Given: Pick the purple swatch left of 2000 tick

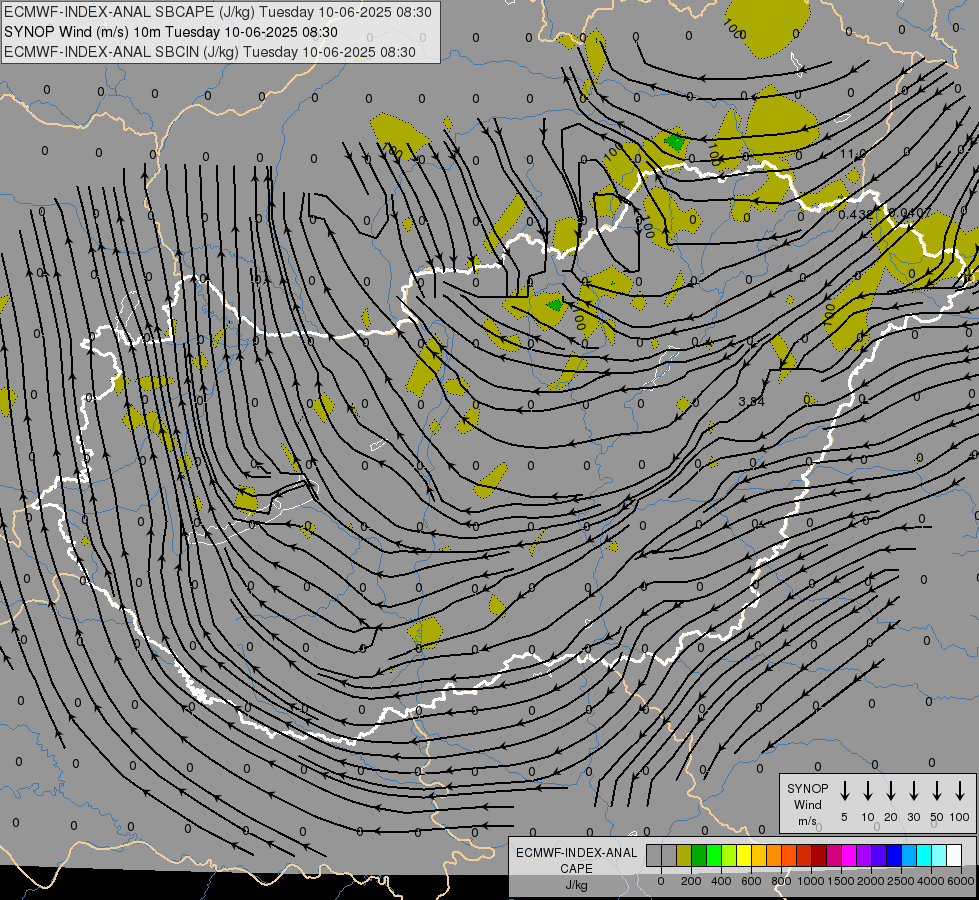Looking at the screenshot, I should (863, 855).
